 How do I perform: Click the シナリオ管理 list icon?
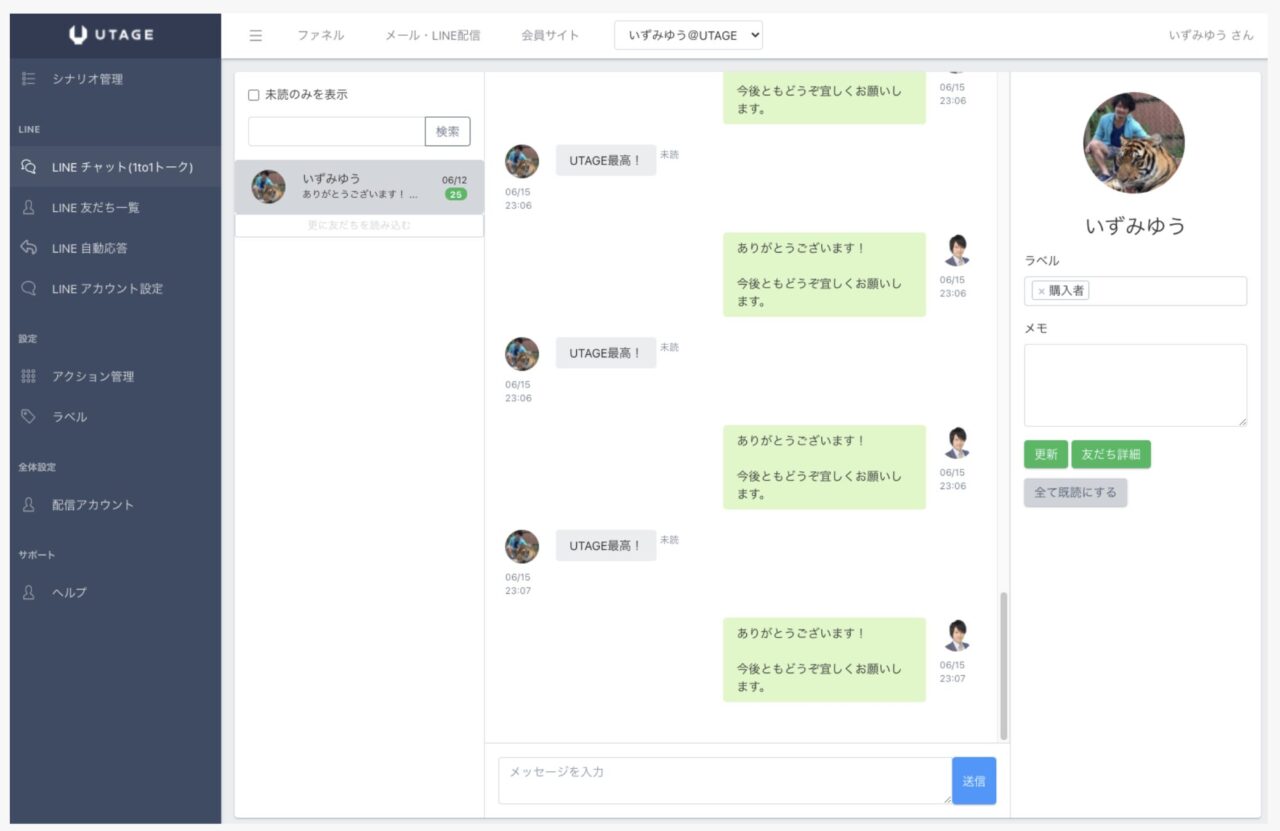pos(29,78)
